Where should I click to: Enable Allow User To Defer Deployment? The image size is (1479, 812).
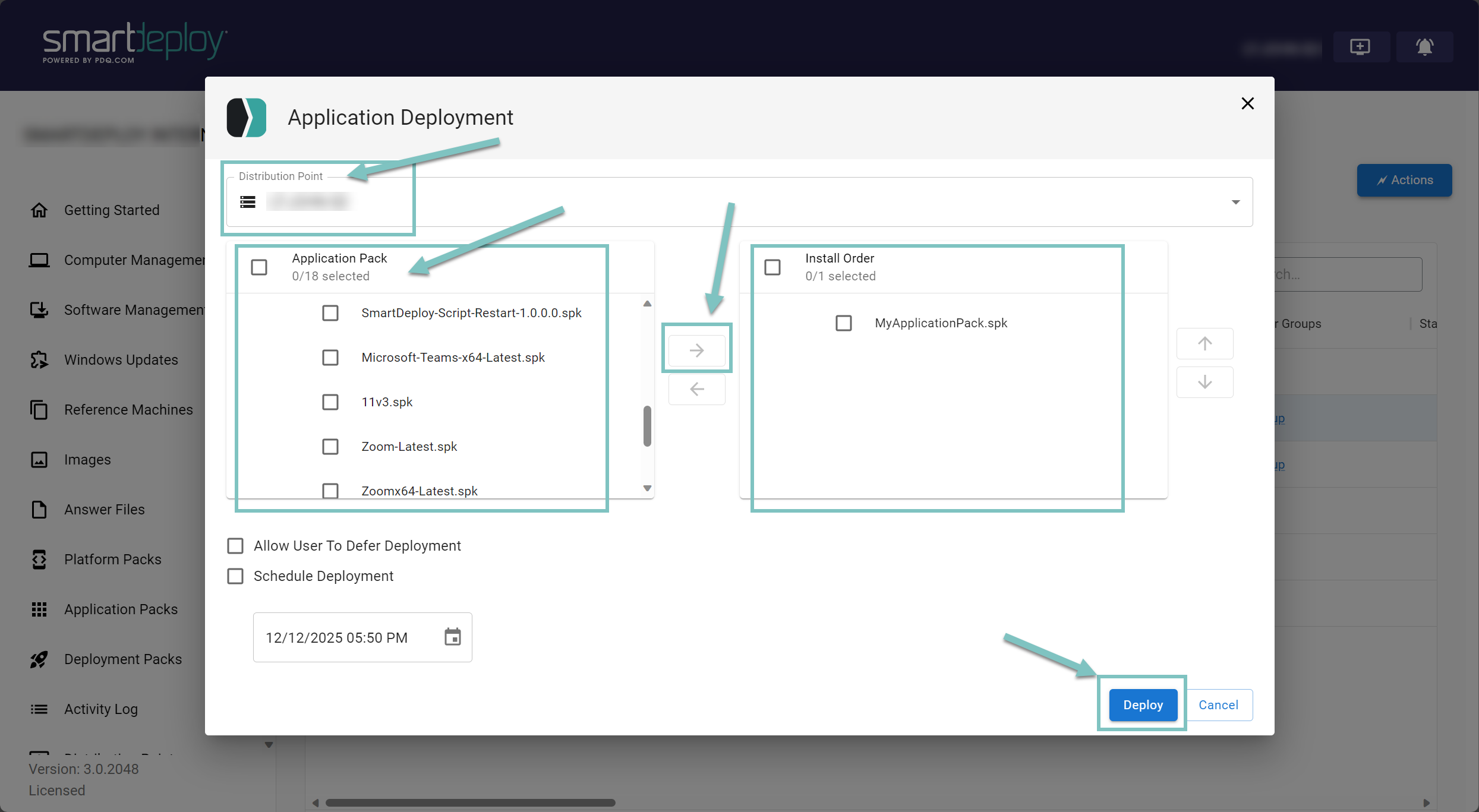coord(235,546)
